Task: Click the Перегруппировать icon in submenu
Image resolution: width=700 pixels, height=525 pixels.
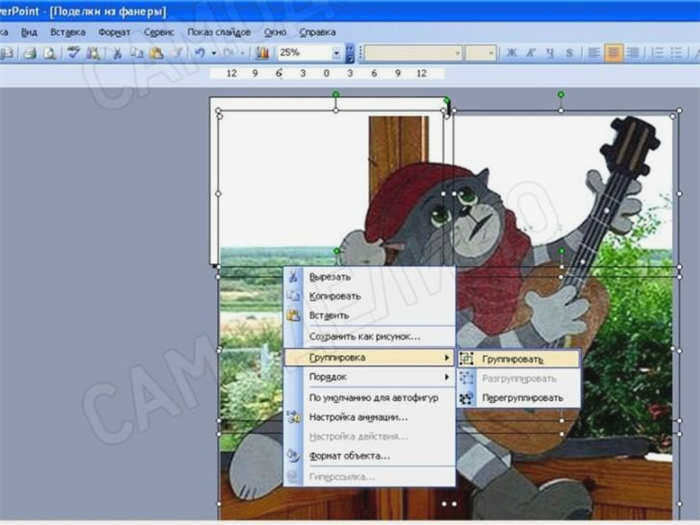Action: click(467, 398)
